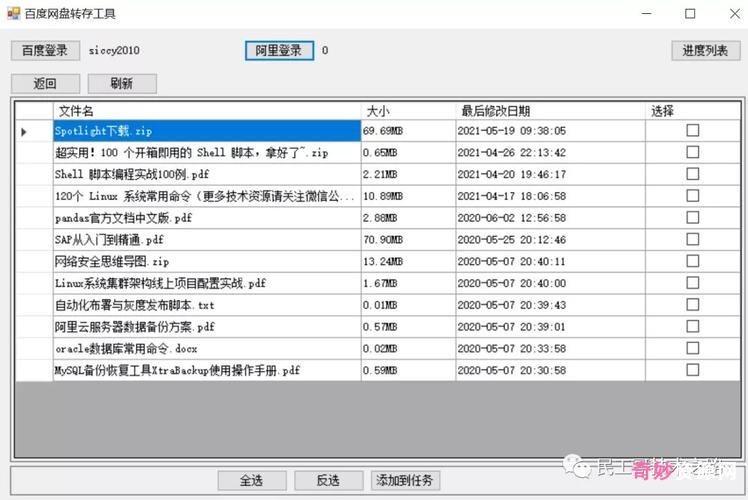
Task: Click the size cell 13.24MB
Action: point(408,261)
